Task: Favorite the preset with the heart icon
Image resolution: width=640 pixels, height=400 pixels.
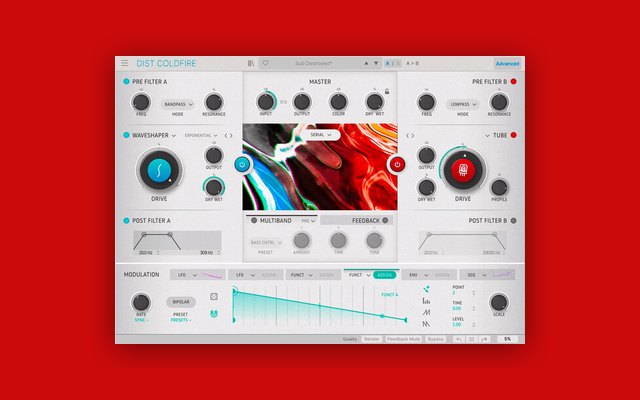Action: 265,63
